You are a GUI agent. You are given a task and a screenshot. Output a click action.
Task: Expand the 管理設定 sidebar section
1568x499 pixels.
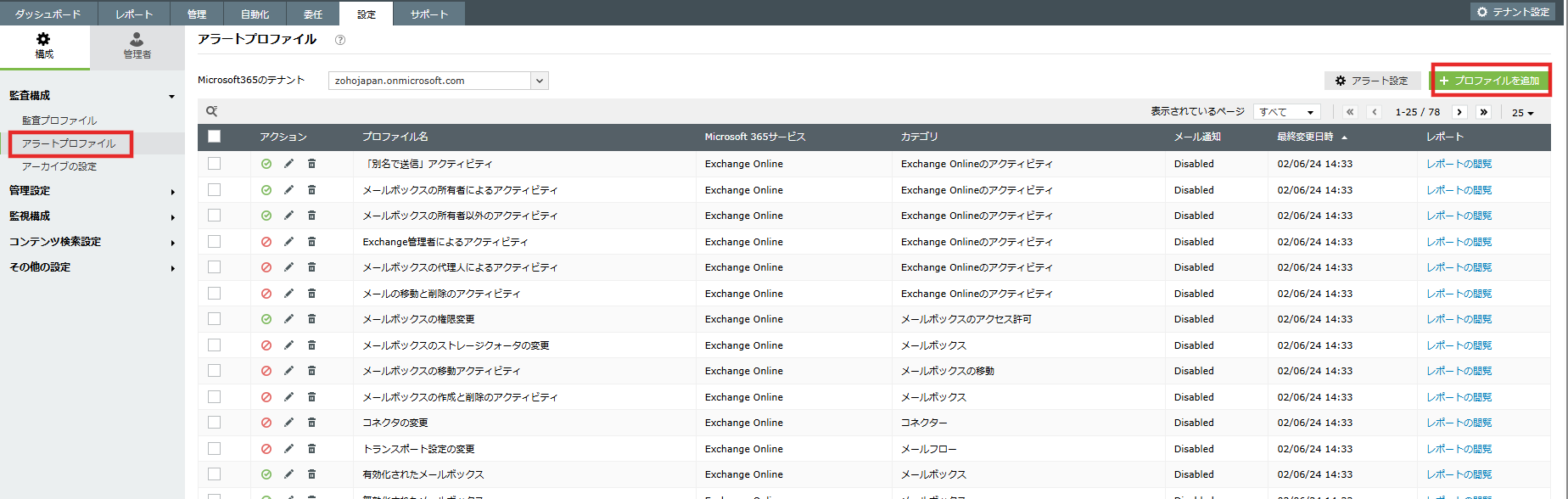click(x=92, y=191)
